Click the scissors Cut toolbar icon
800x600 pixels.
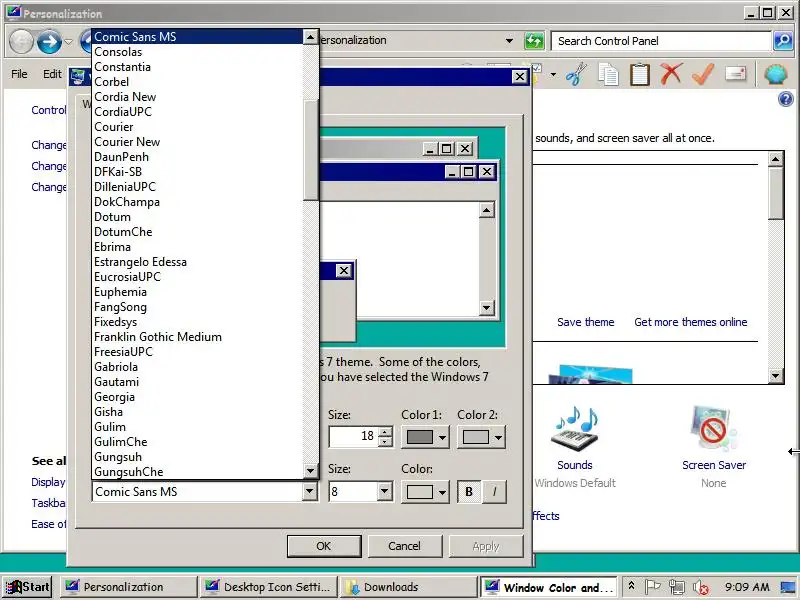[x=577, y=74]
